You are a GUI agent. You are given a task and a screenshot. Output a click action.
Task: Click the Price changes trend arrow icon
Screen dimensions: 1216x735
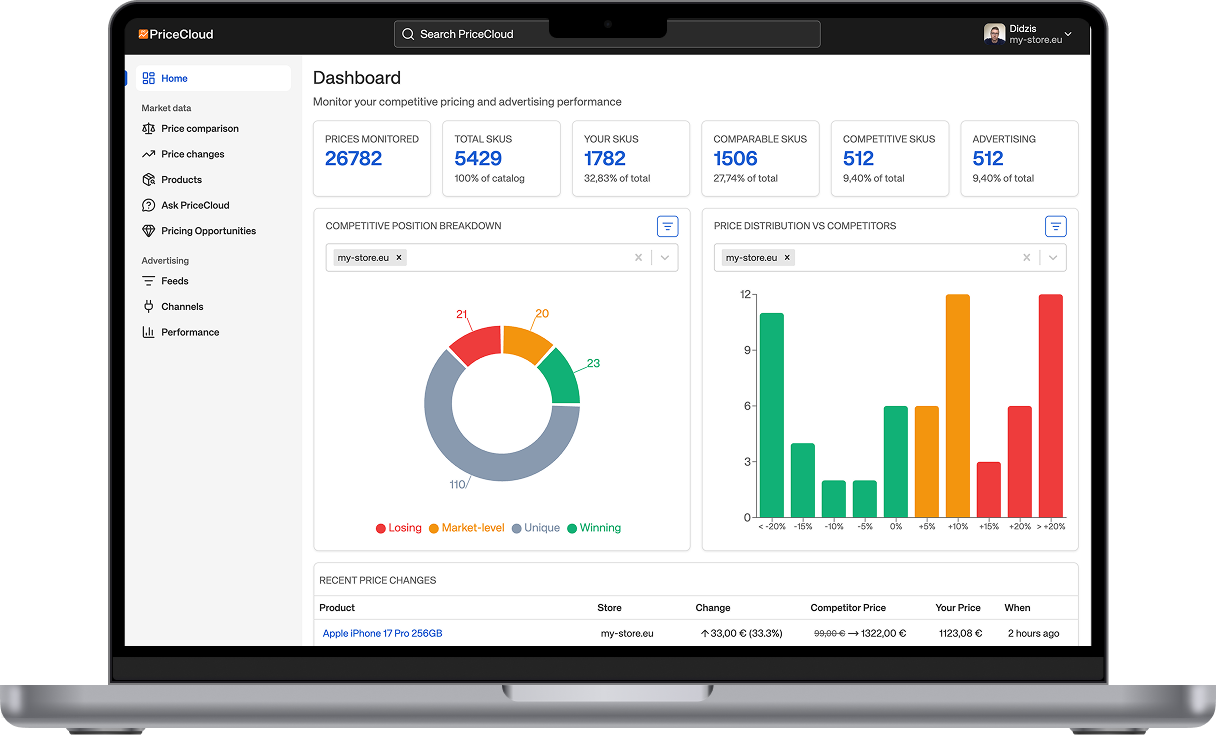click(x=149, y=154)
